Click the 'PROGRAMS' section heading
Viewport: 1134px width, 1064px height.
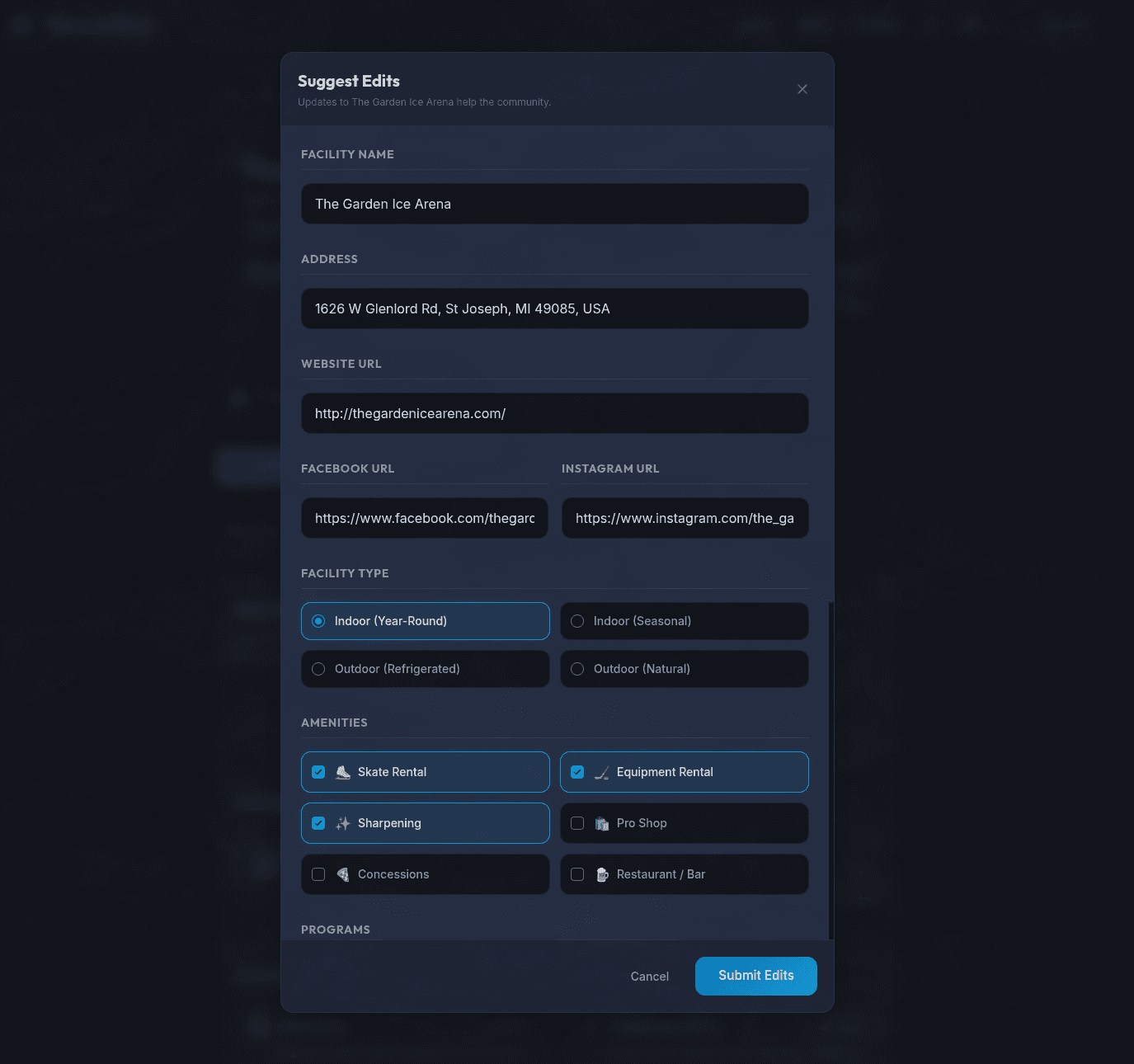[336, 930]
